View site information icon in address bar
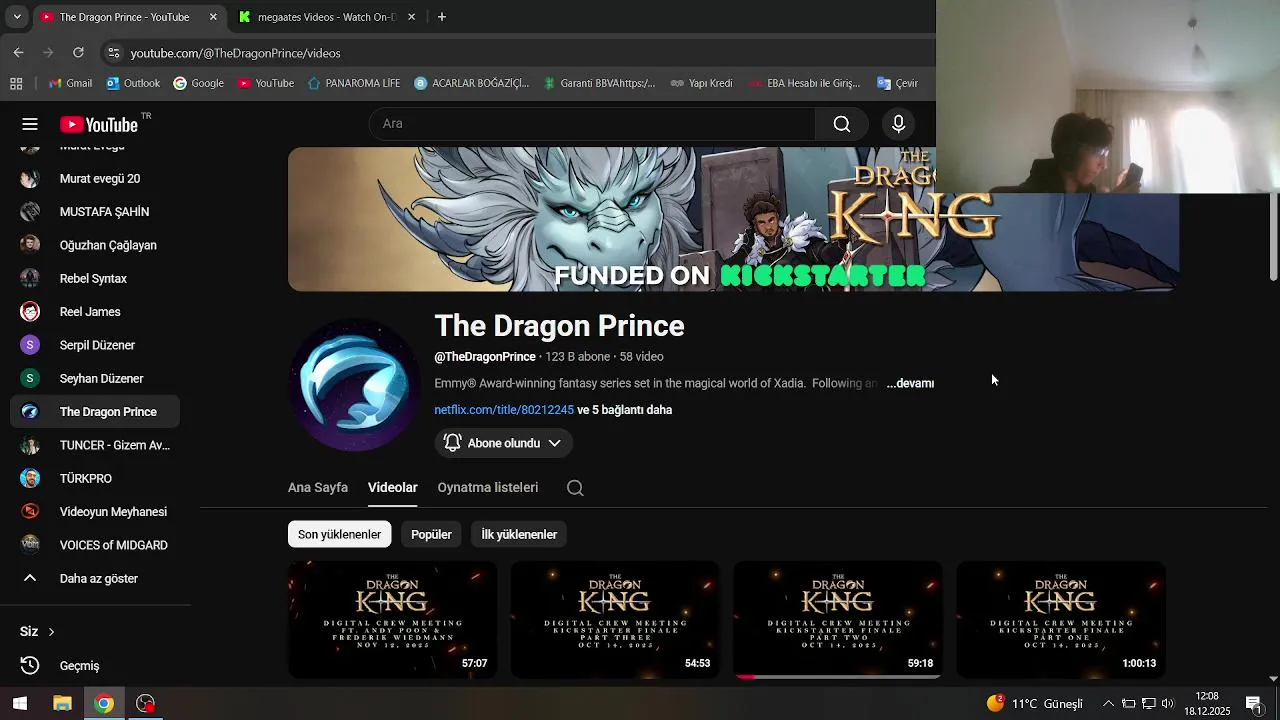 coord(113,53)
